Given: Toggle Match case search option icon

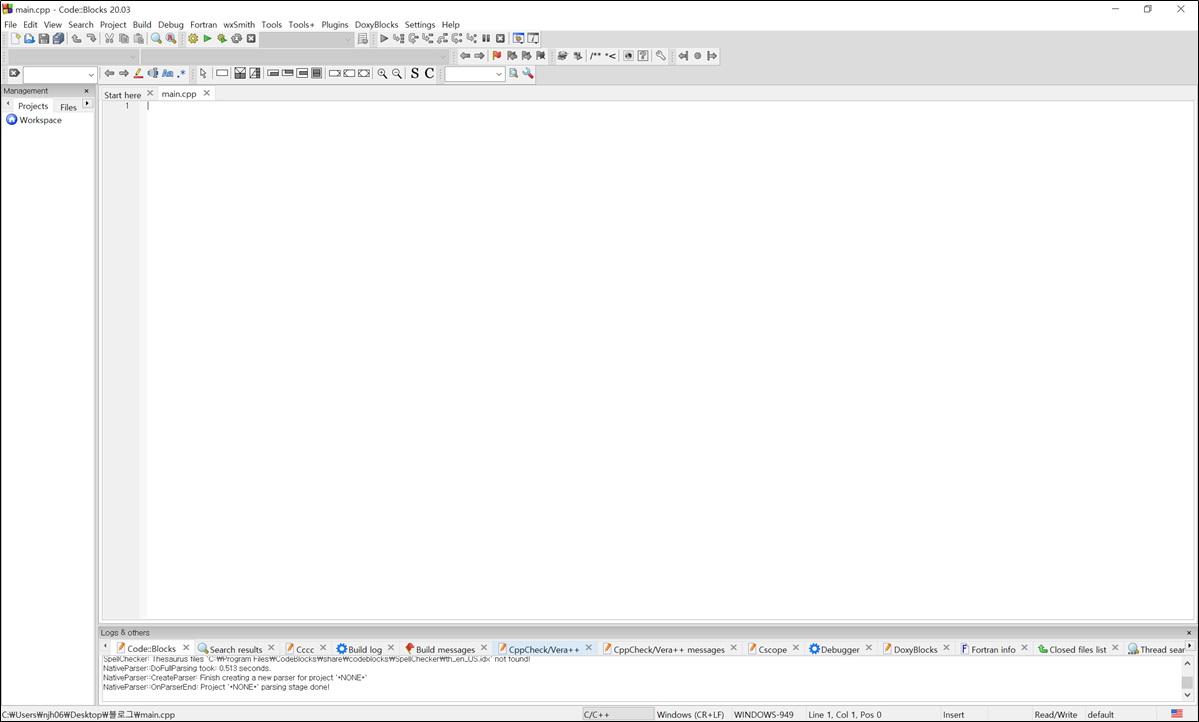Looking at the screenshot, I should [x=167, y=73].
